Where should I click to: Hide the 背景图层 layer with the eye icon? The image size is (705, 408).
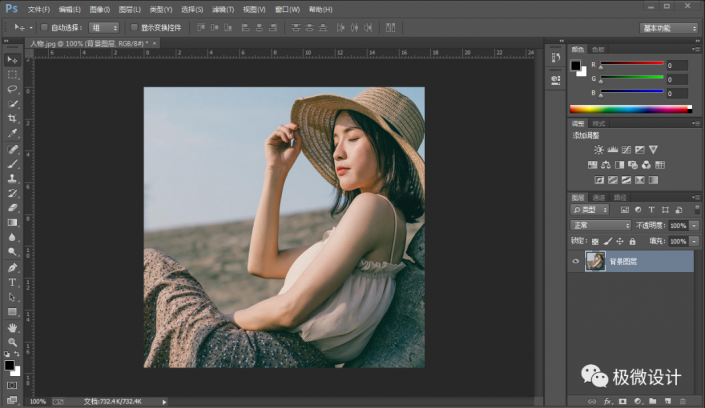pyautogui.click(x=575, y=261)
